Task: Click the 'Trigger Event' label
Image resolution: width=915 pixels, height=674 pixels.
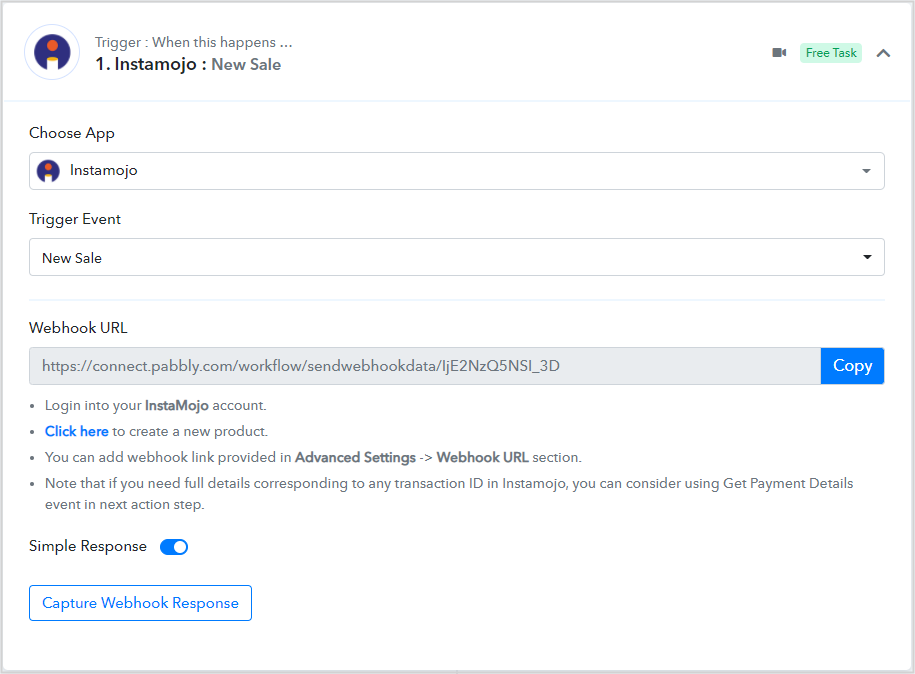Action: pyautogui.click(x=75, y=219)
